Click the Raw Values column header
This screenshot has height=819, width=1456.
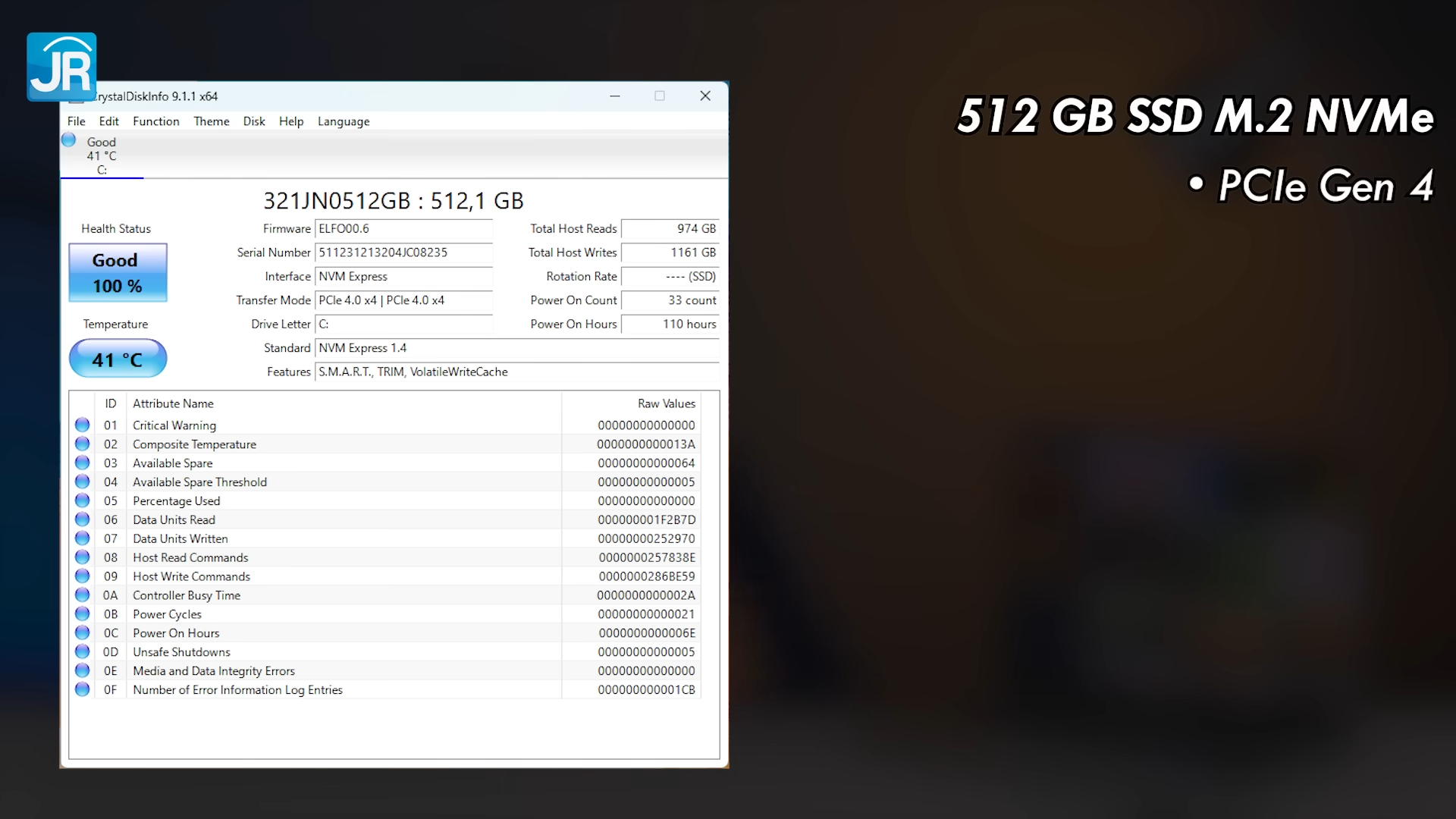(x=666, y=403)
